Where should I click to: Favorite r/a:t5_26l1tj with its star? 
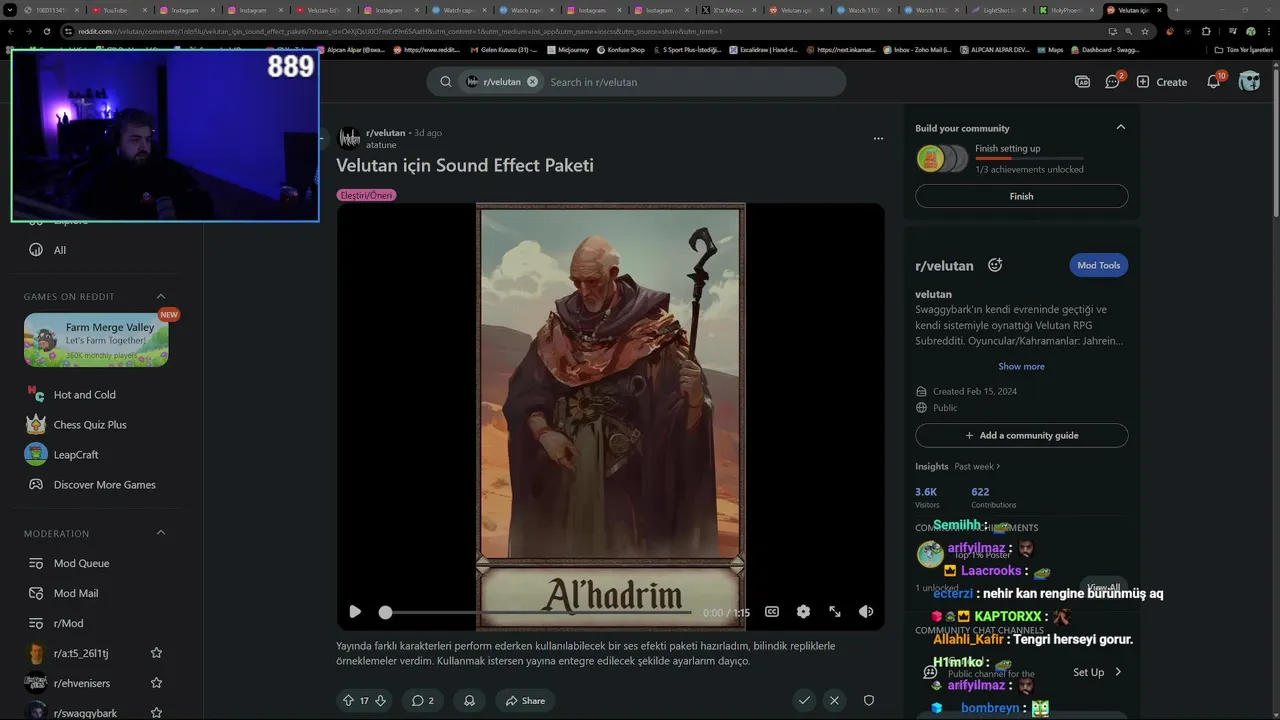coord(156,653)
